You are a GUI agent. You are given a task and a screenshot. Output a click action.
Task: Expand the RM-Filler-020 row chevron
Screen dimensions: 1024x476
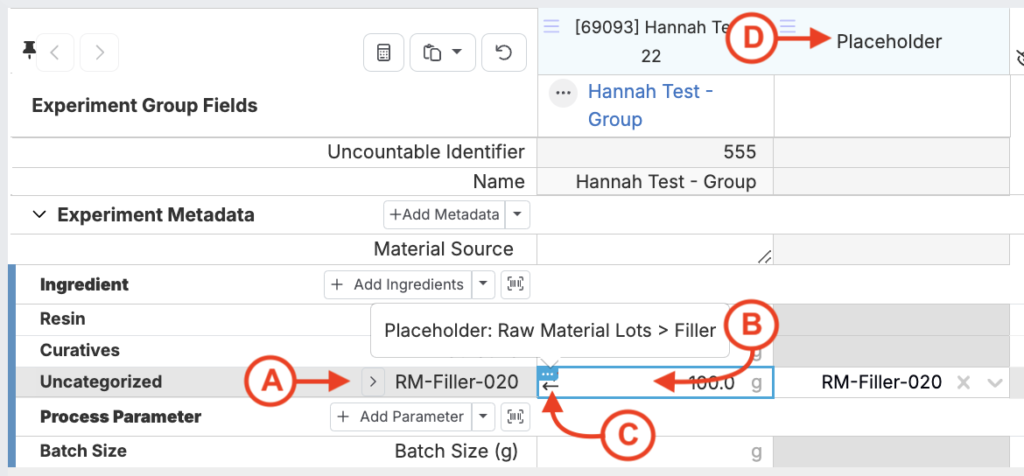[x=373, y=382]
